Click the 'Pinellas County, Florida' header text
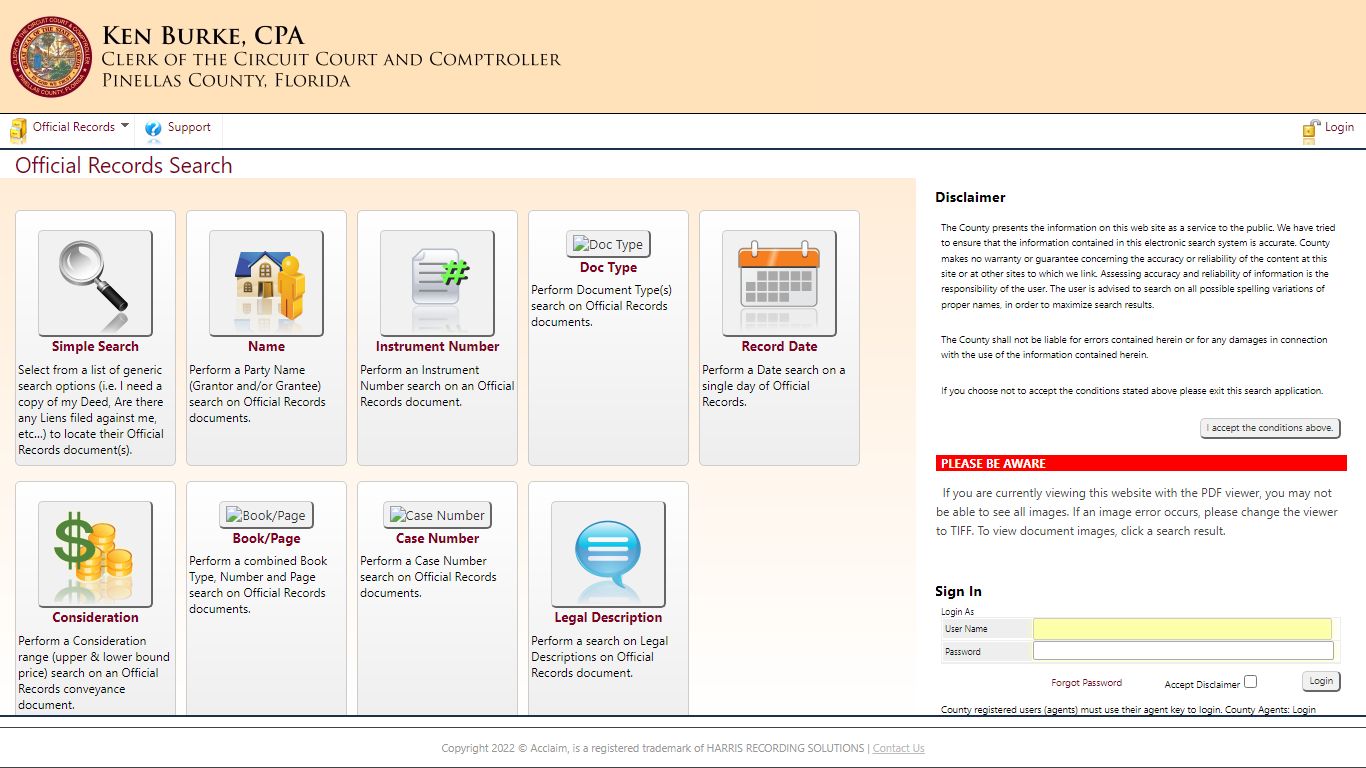1366x768 pixels. [226, 81]
